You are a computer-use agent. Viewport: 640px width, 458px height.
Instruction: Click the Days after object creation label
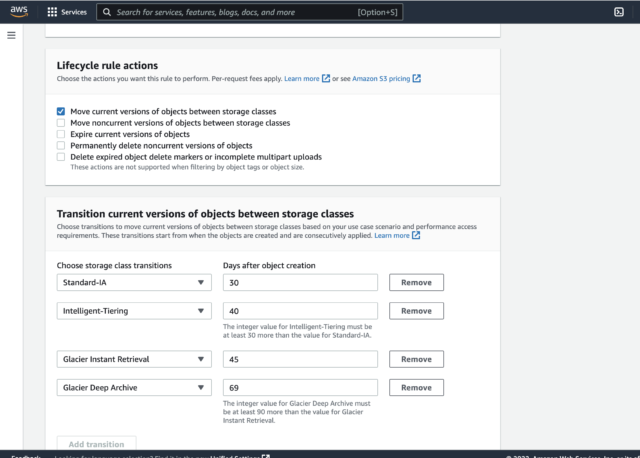tap(269, 265)
